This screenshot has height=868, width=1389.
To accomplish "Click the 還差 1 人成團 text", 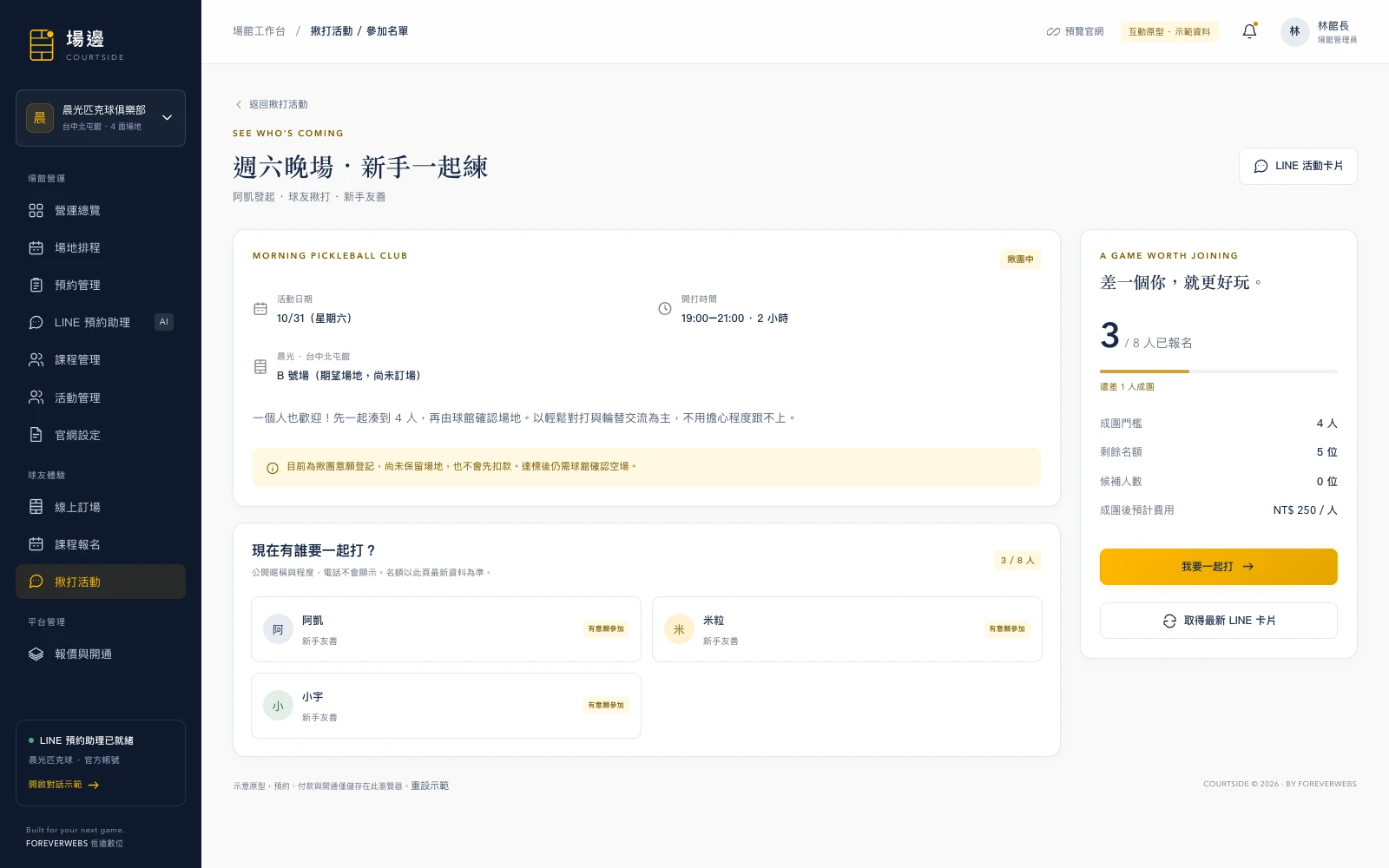I will [x=1127, y=387].
